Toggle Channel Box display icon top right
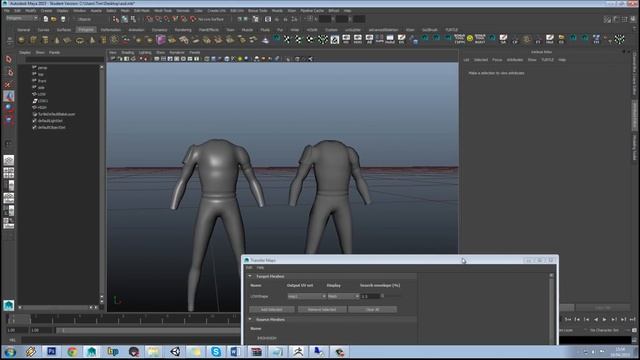The height and width of the screenshot is (360, 640). 633,19
